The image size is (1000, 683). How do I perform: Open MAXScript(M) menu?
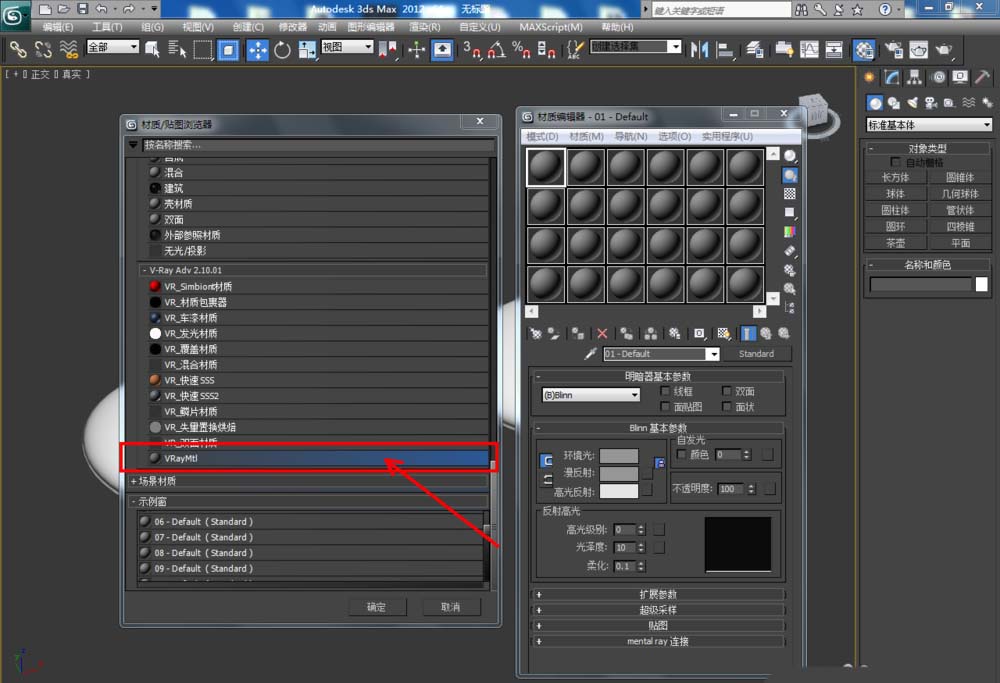point(550,27)
